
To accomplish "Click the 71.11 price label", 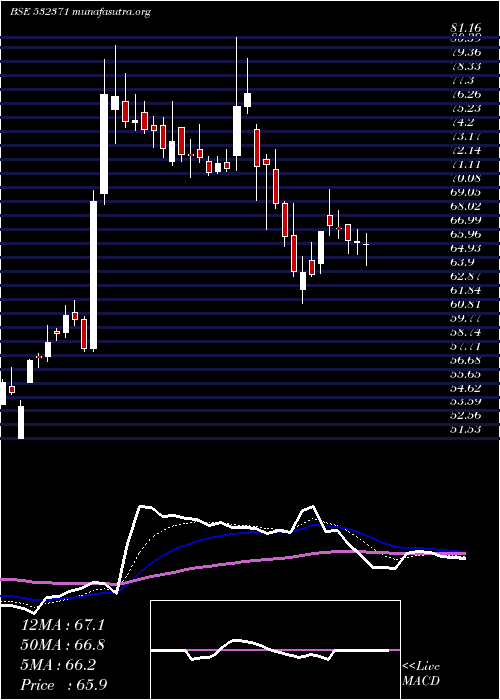I will [466, 164].
